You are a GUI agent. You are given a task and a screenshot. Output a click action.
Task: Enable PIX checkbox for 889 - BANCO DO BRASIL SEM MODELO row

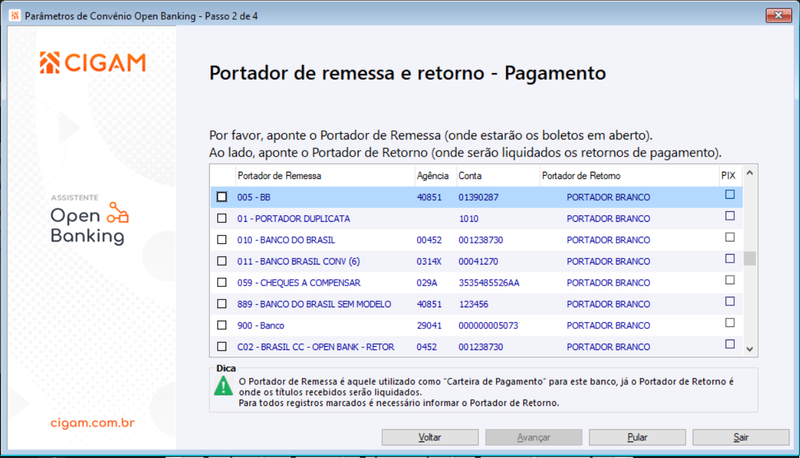point(730,301)
